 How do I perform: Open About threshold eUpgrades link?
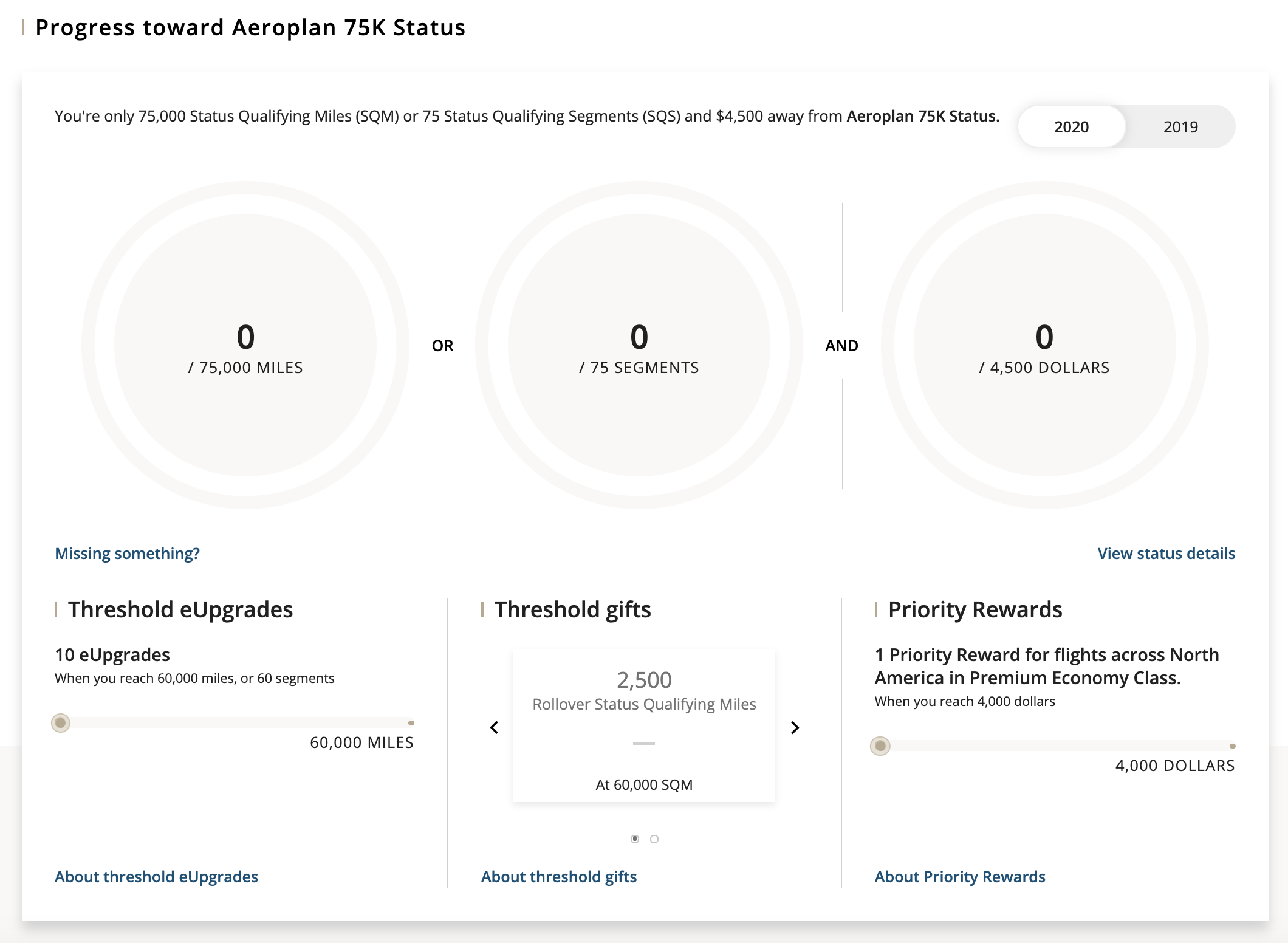156,877
